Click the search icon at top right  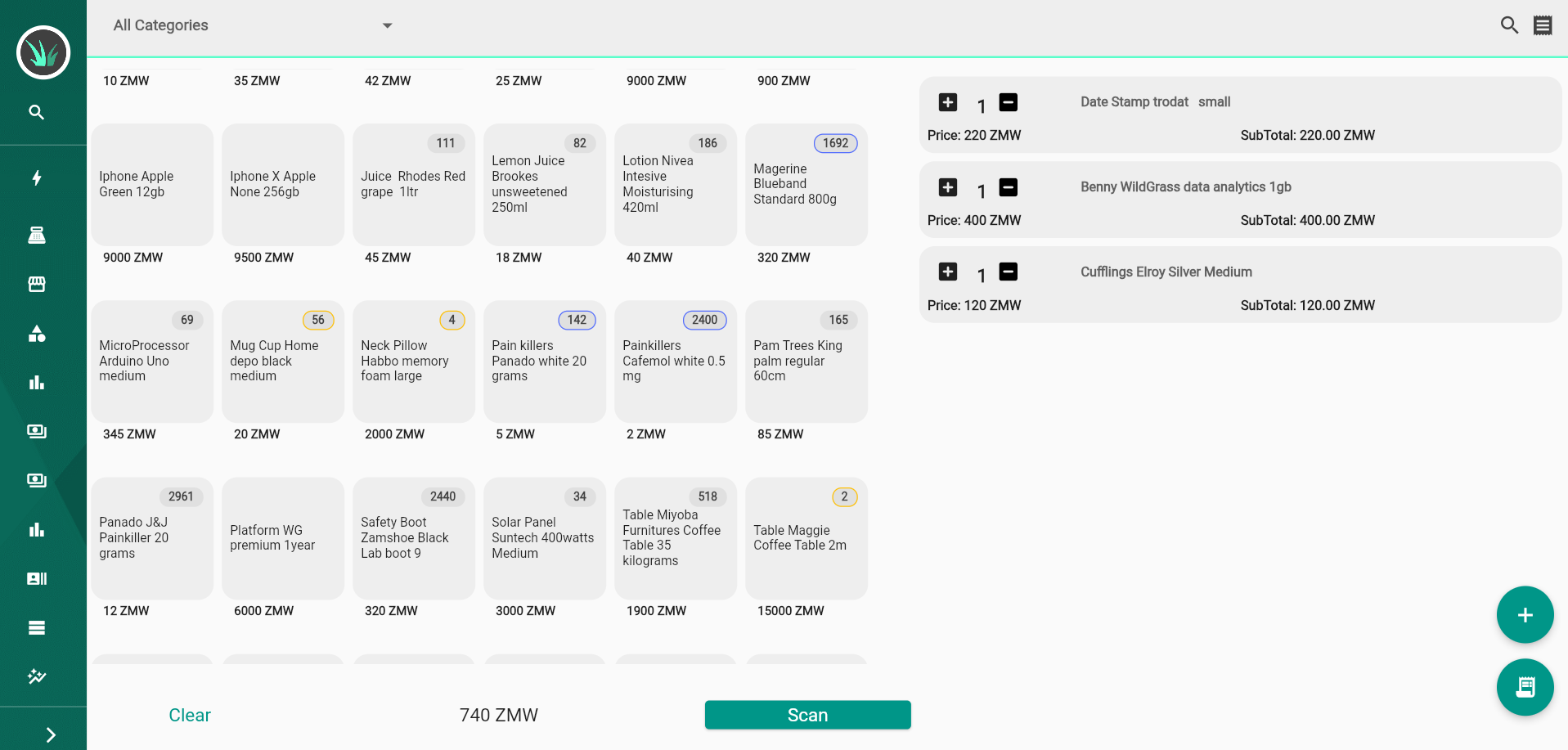tap(1509, 25)
